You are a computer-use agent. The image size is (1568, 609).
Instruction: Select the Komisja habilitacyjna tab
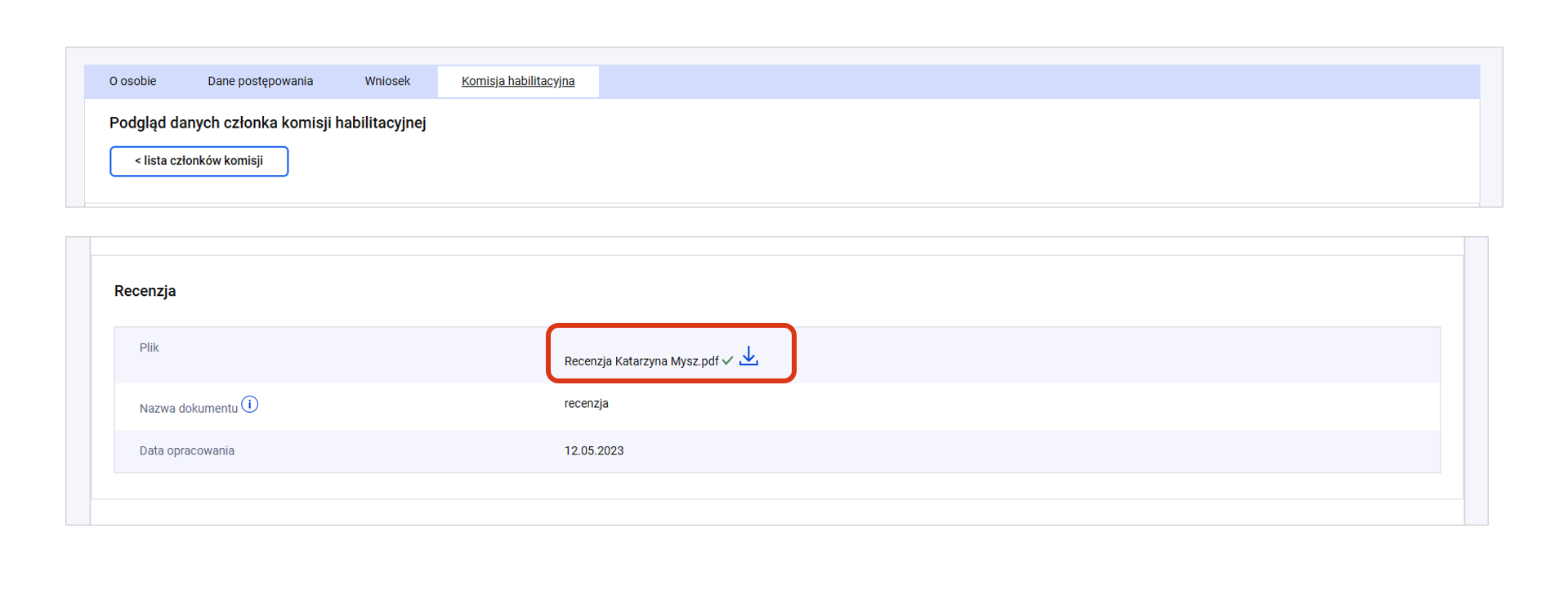pyautogui.click(x=518, y=81)
